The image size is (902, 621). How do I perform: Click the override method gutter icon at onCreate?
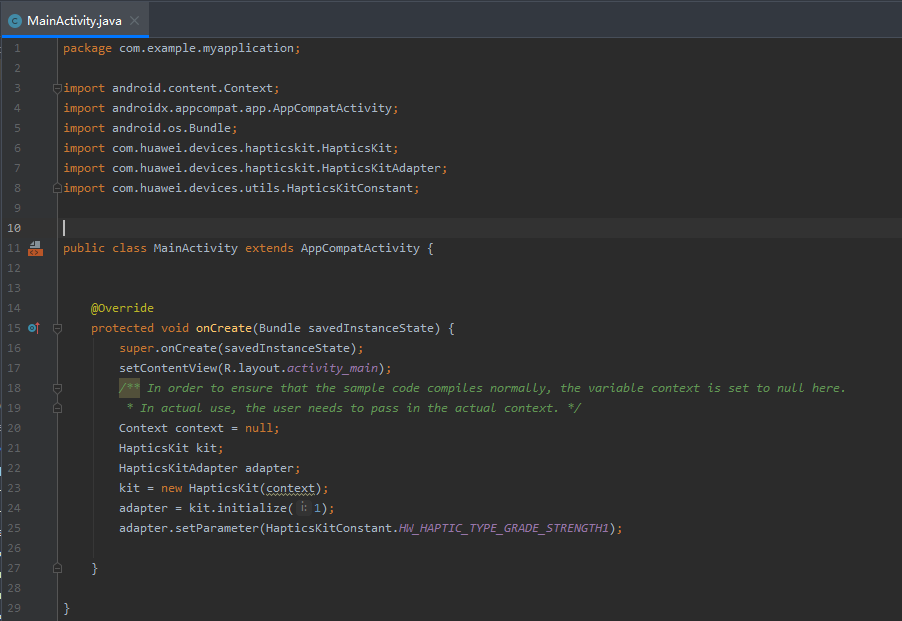coord(33,328)
